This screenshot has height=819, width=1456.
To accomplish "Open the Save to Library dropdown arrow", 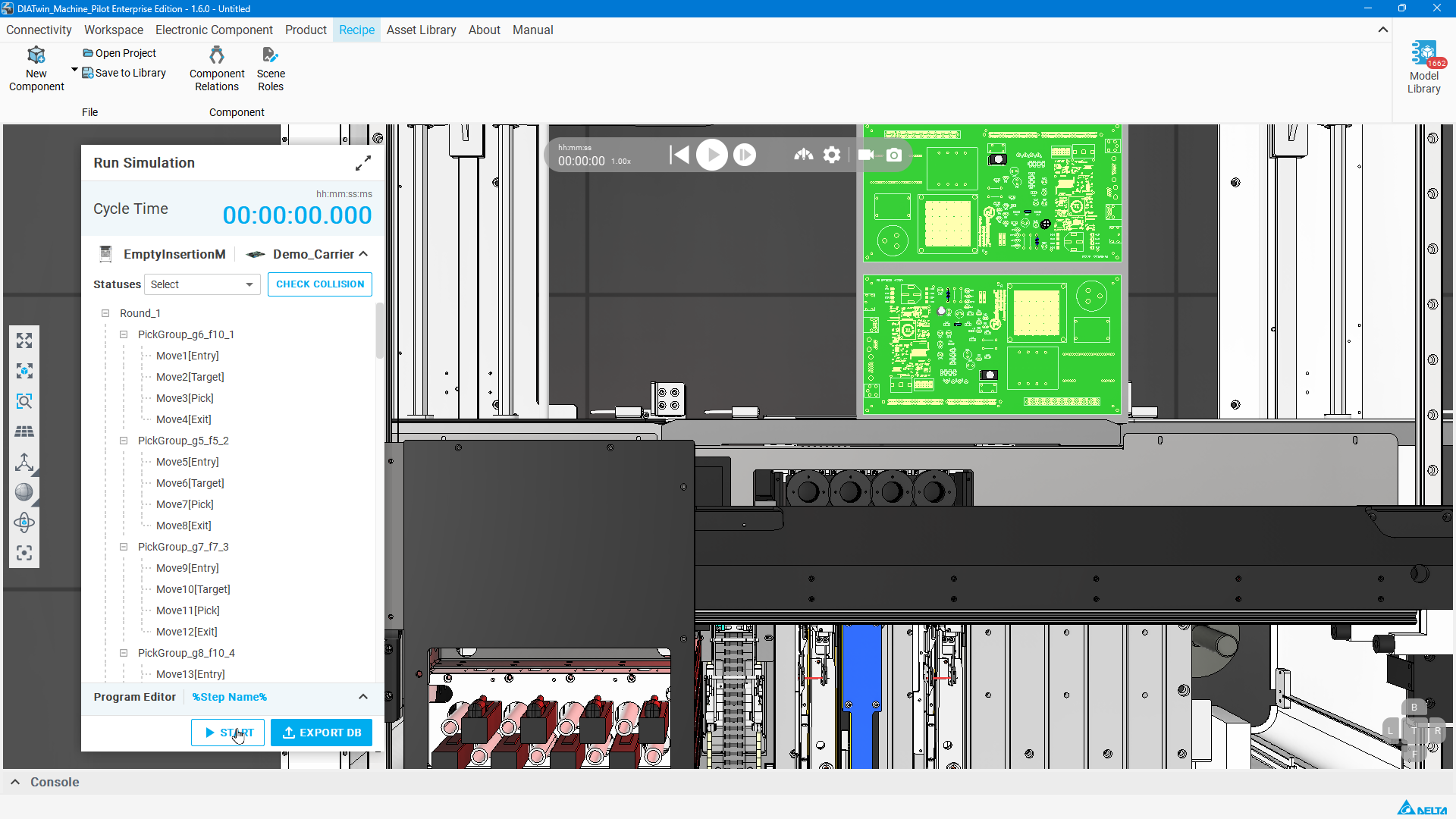I will click(x=74, y=70).
